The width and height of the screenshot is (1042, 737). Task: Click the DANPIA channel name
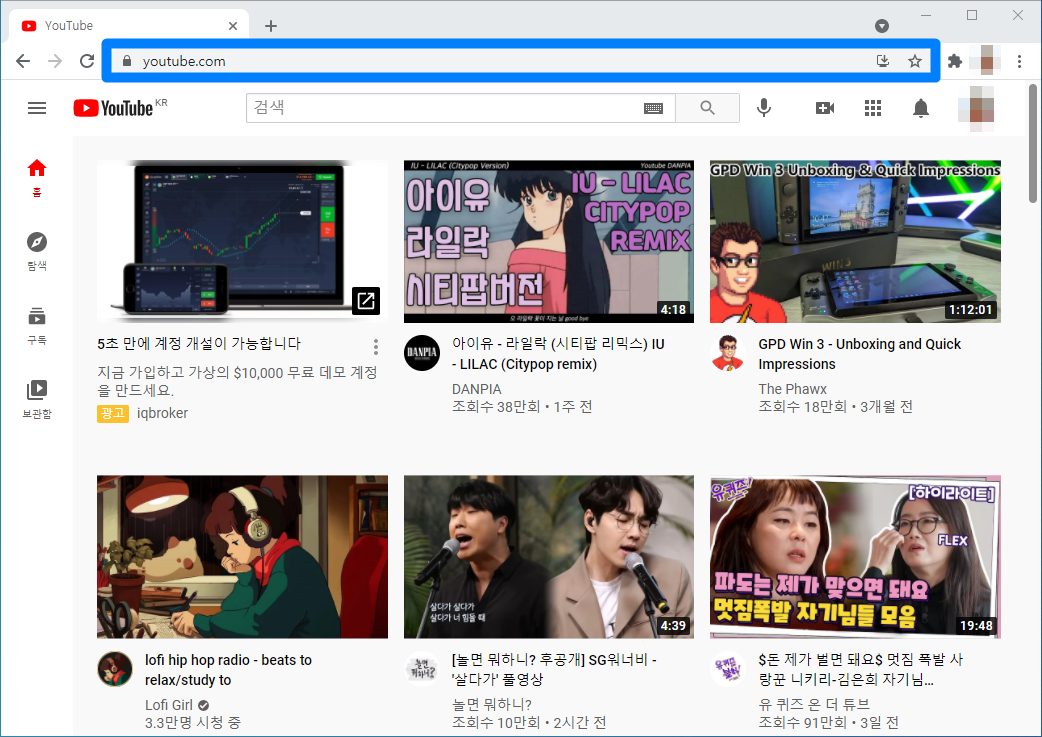476,389
